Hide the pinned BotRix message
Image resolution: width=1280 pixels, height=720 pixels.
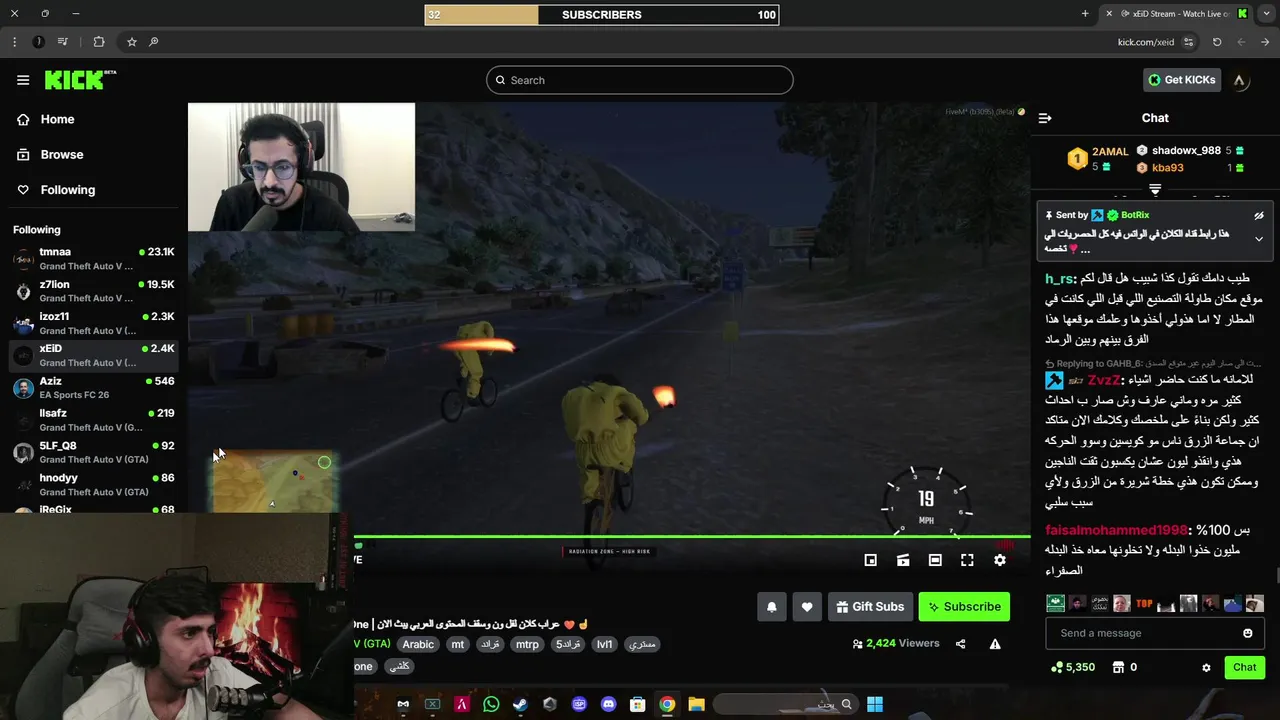1259,215
